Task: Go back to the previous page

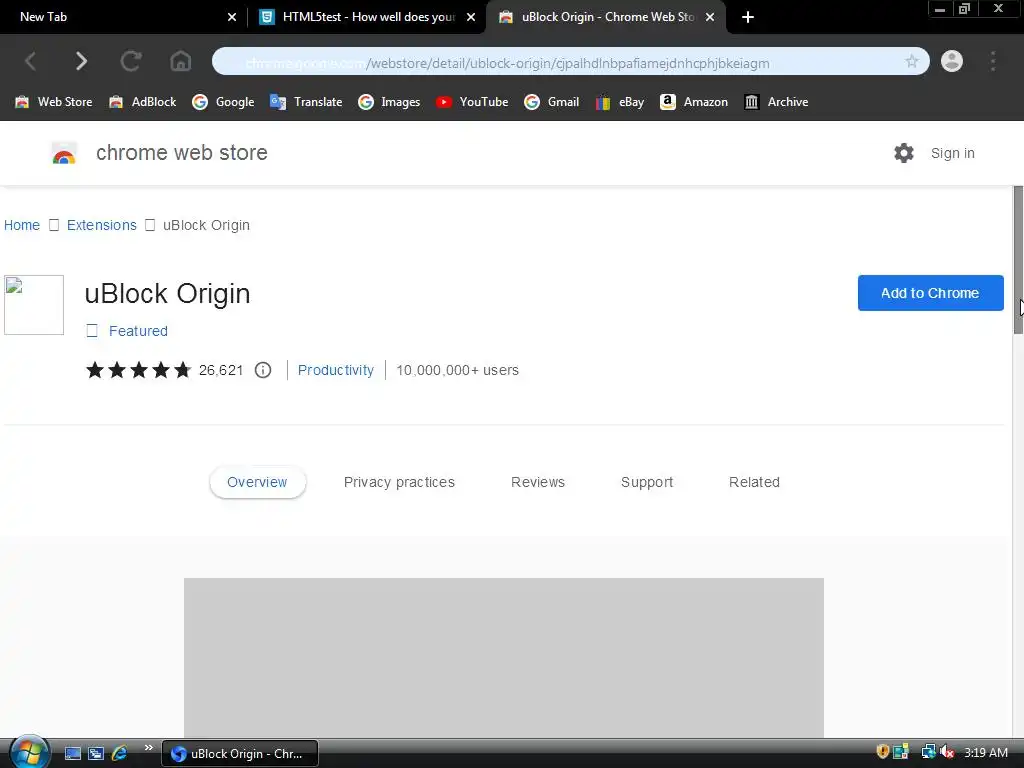Action: tap(31, 61)
